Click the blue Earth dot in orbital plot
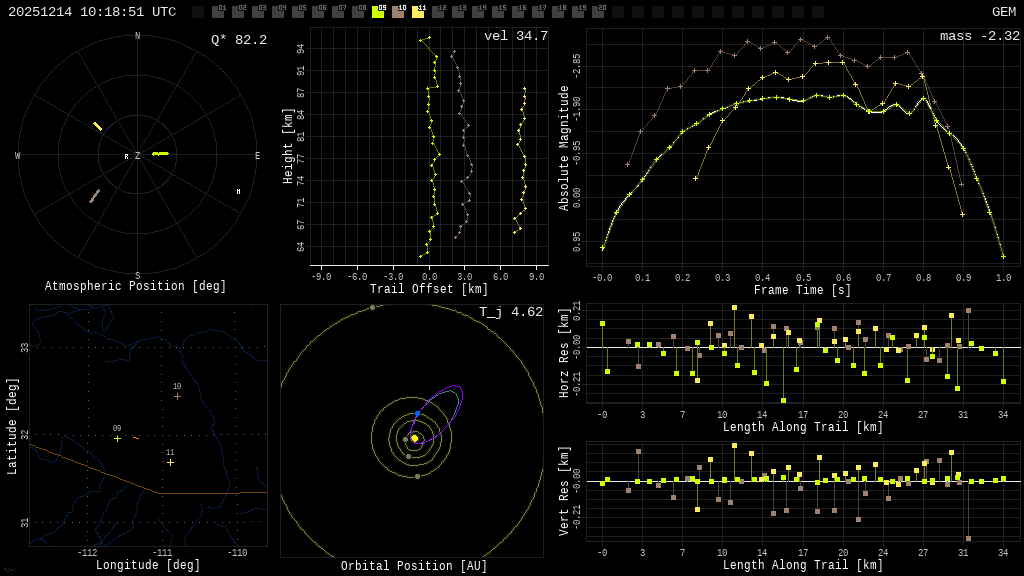The height and width of the screenshot is (576, 1024). [x=417, y=413]
